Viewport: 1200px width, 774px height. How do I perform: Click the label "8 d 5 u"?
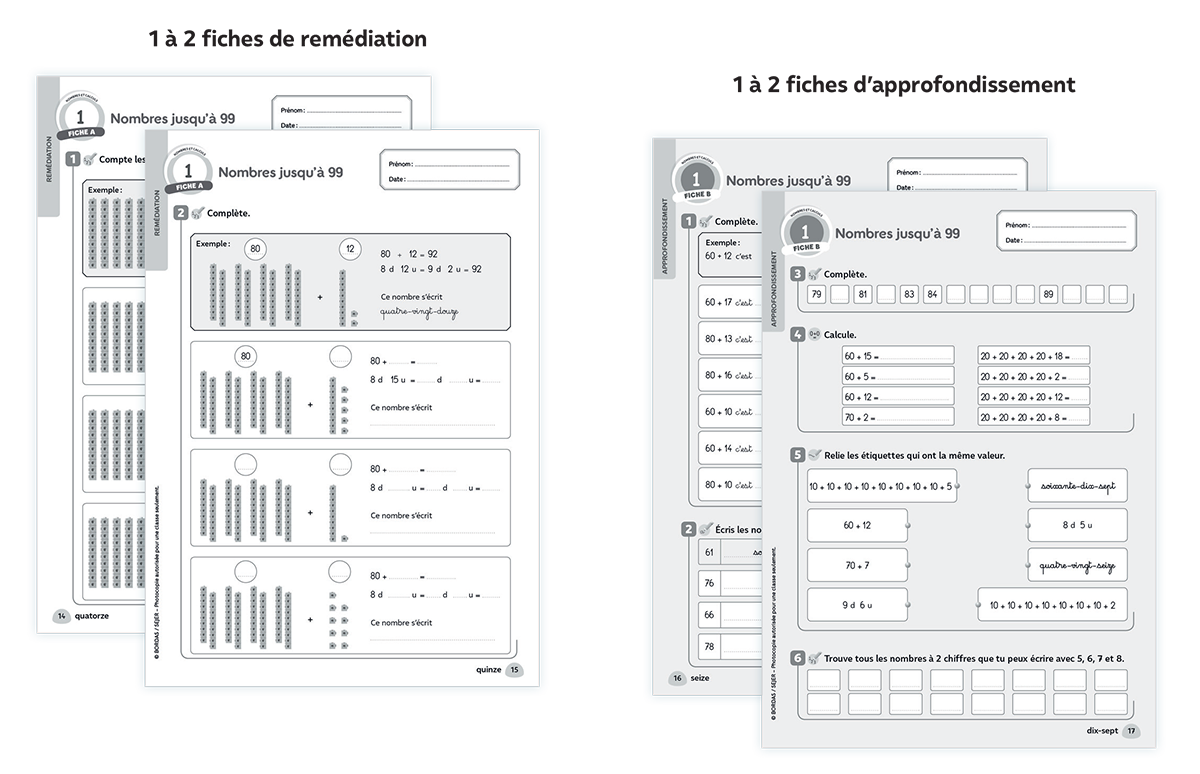pos(1077,526)
